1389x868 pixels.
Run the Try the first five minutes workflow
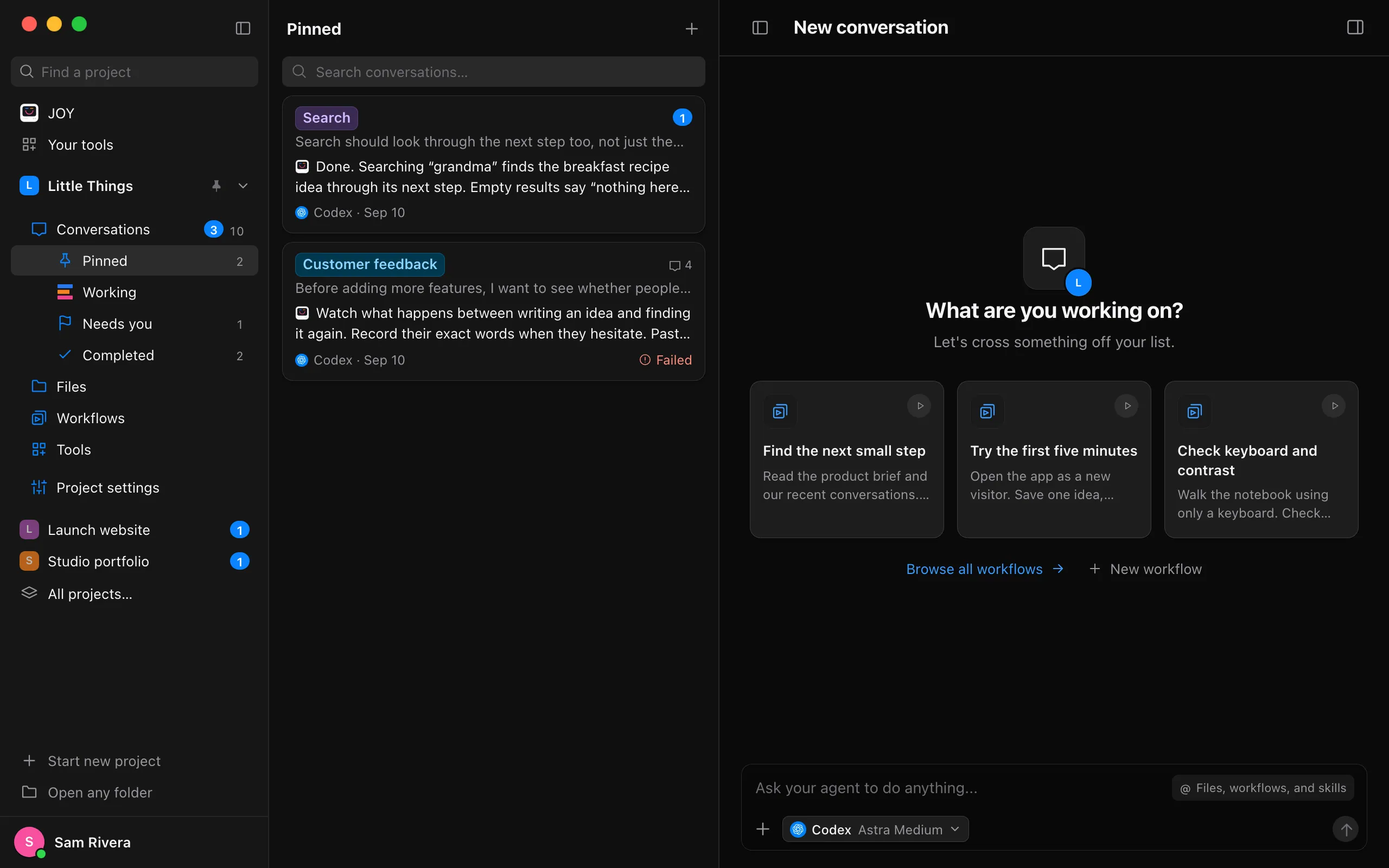1127,406
